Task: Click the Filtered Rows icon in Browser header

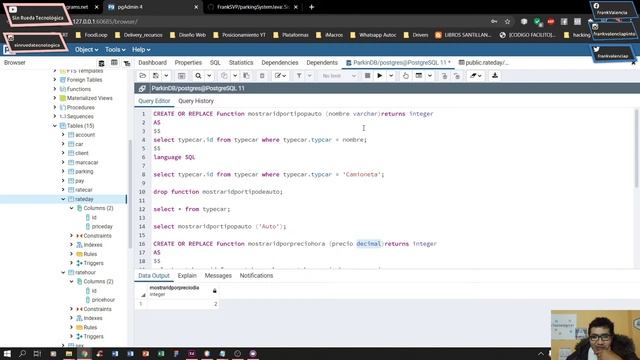Action: [x=127, y=63]
